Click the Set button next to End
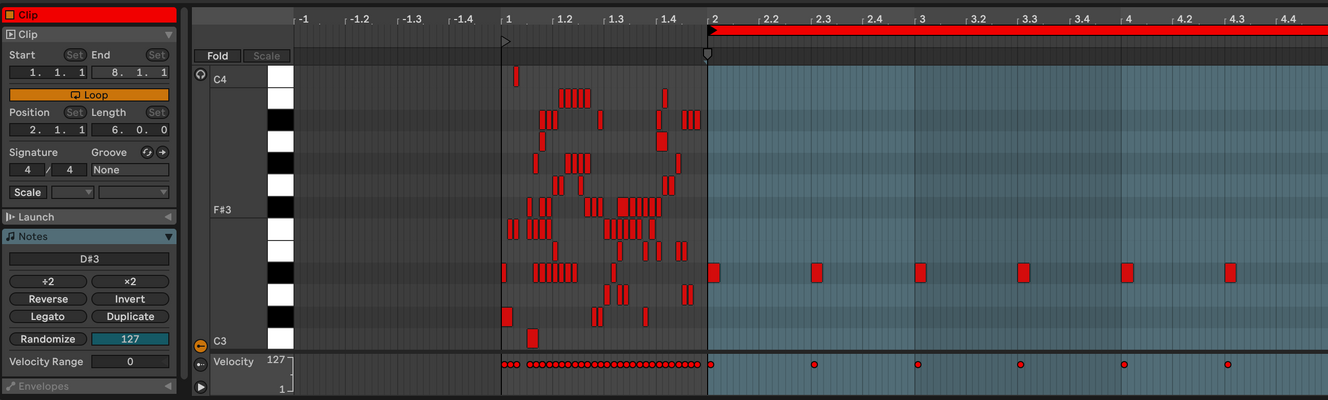 click(x=157, y=55)
